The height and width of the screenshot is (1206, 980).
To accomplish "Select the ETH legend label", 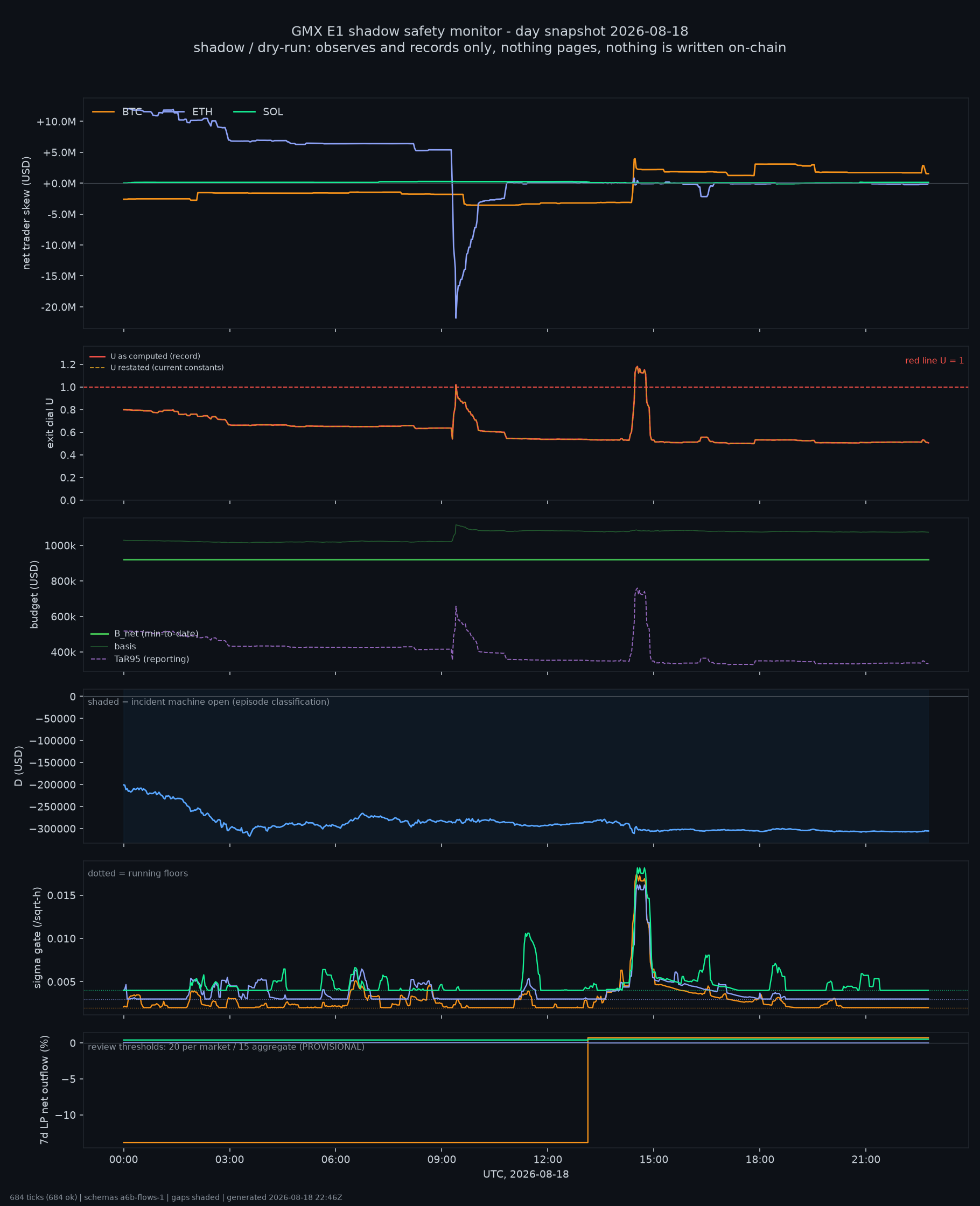I will (x=202, y=112).
